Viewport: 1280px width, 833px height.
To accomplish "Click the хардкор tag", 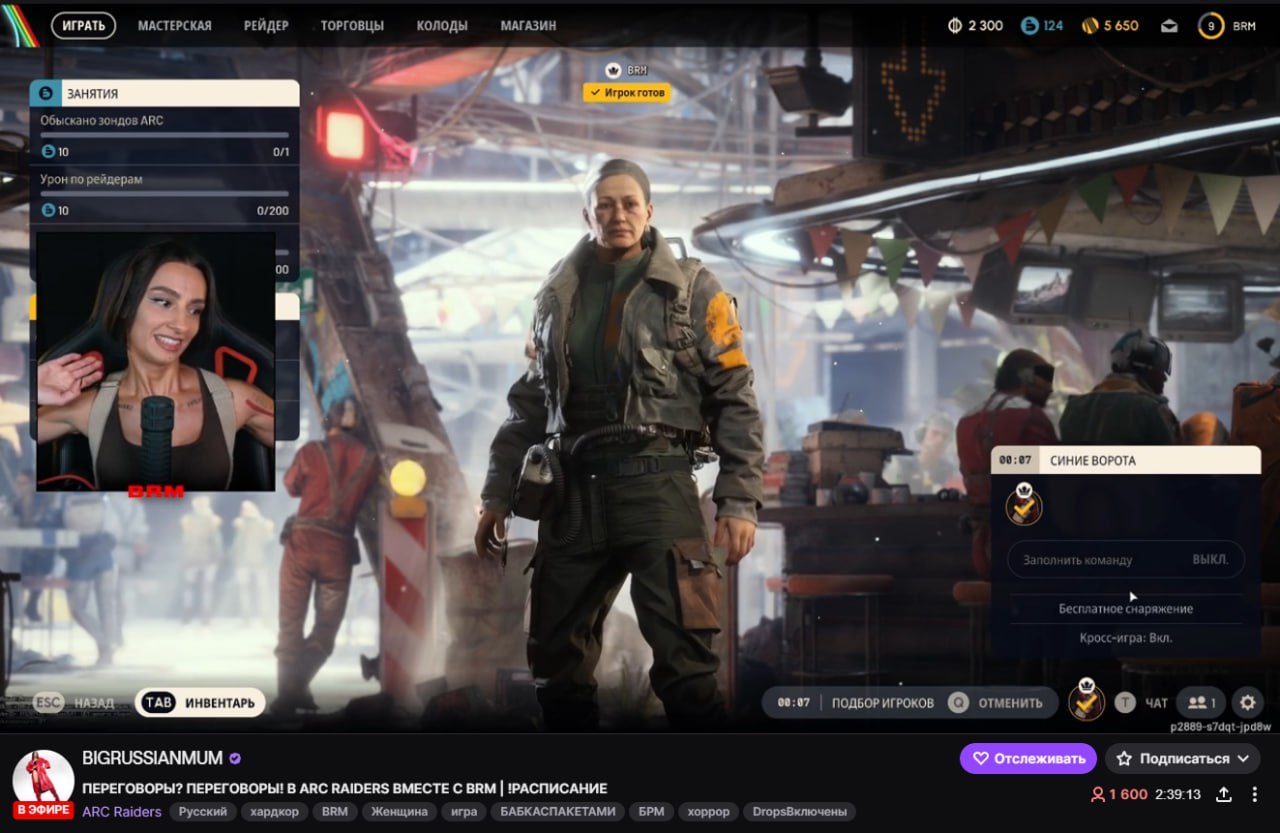I will pos(274,812).
